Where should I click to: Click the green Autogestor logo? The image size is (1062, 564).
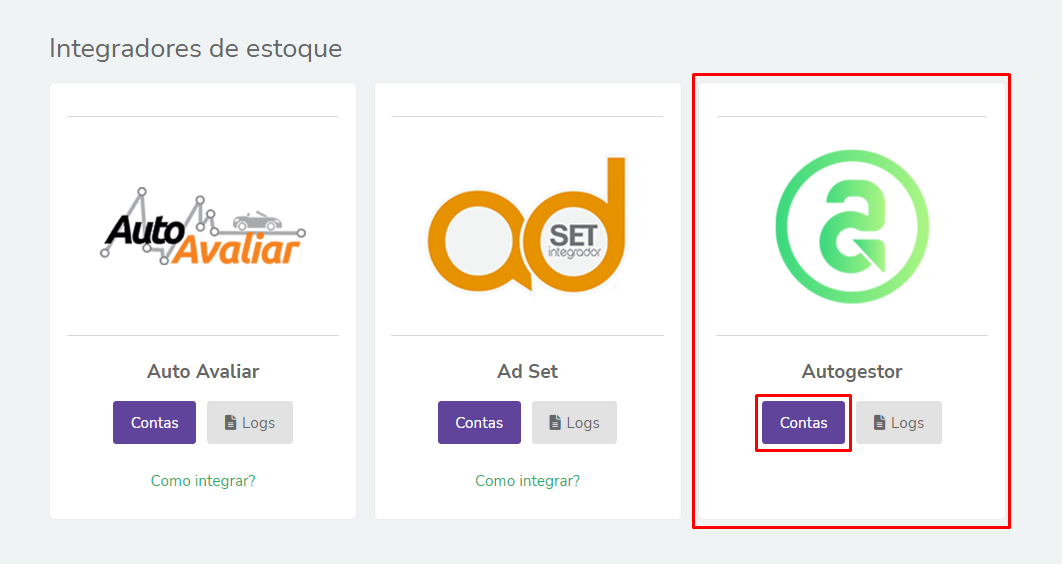click(852, 227)
